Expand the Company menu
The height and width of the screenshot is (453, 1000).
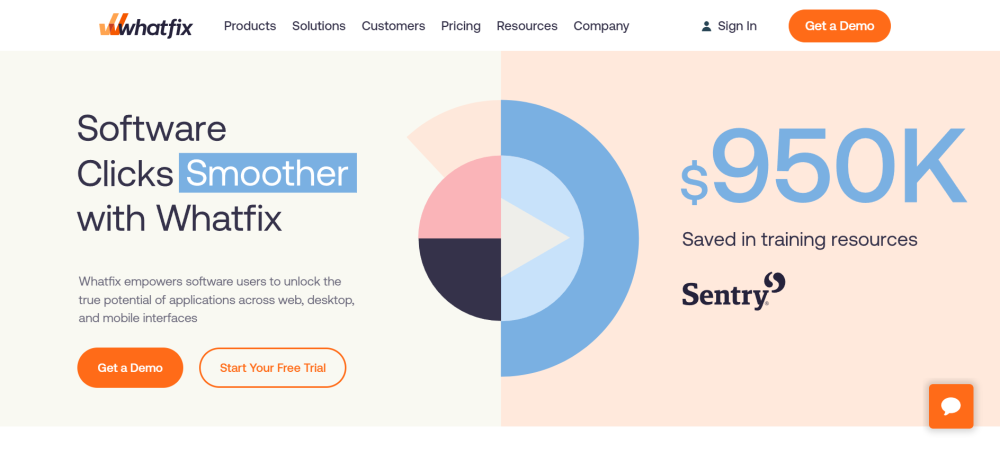point(601,26)
